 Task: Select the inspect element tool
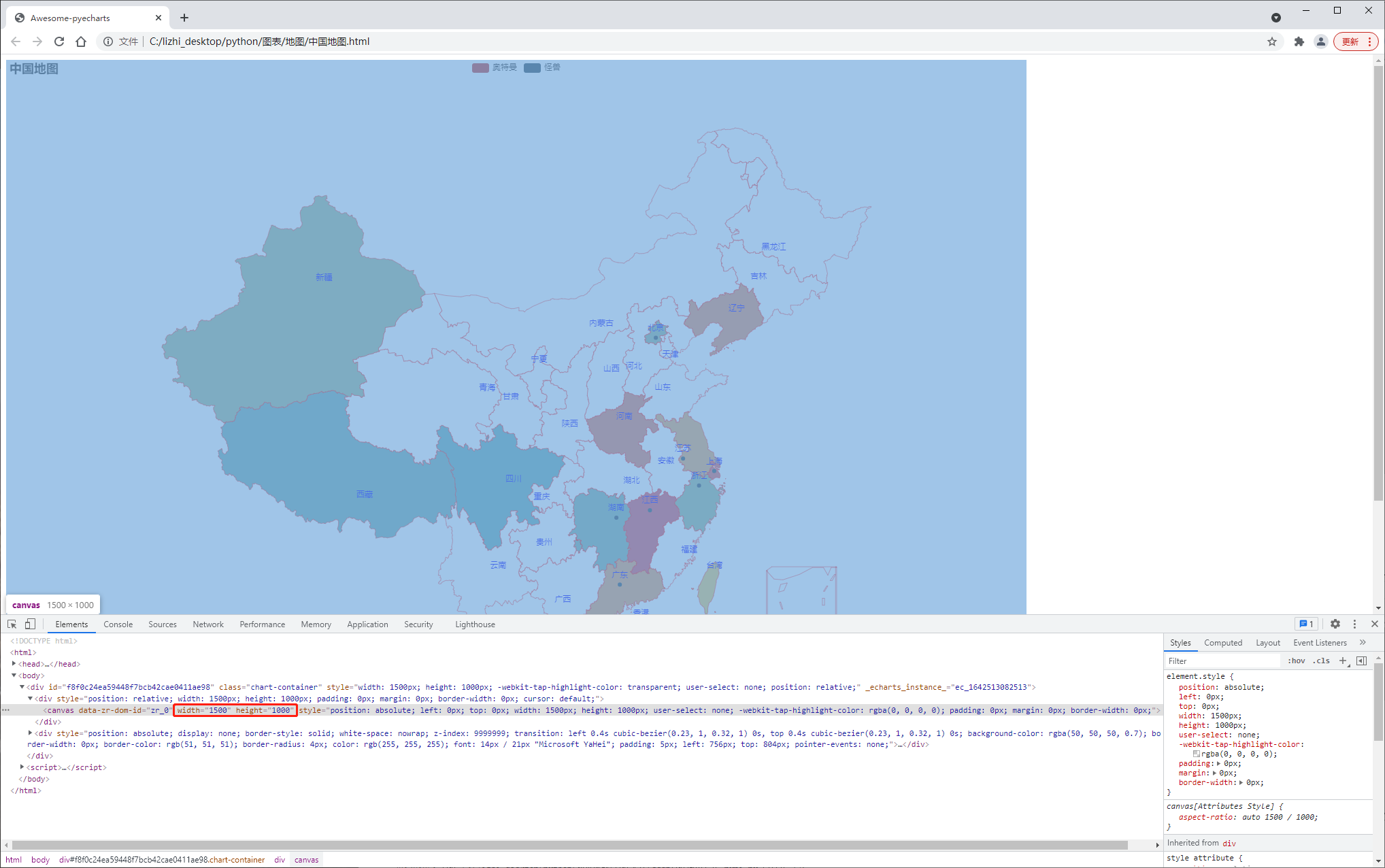point(12,624)
